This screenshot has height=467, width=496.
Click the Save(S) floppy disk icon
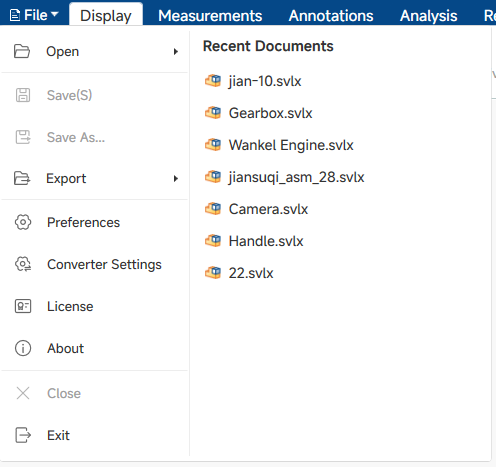[x=23, y=95]
